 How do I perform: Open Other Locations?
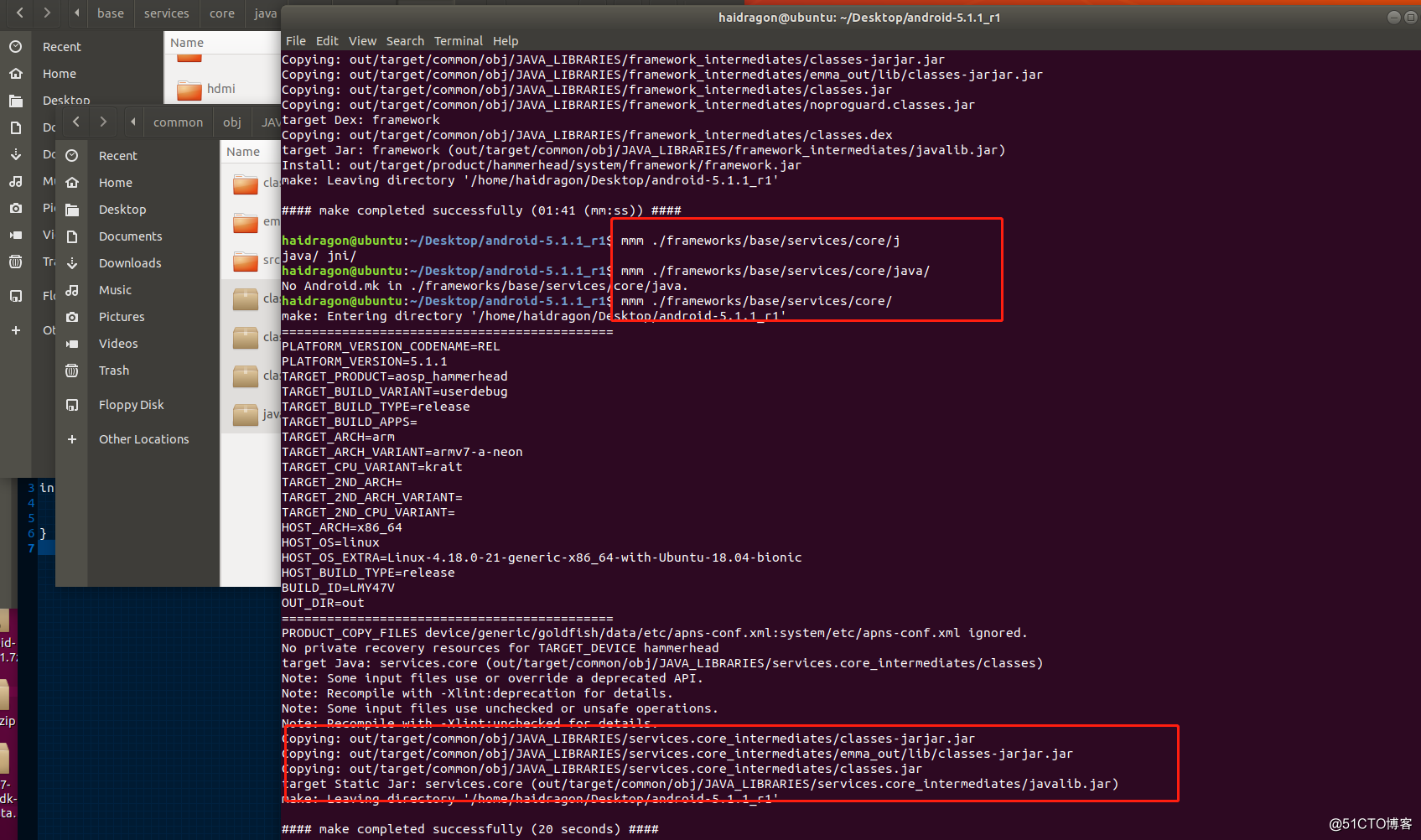click(x=144, y=439)
